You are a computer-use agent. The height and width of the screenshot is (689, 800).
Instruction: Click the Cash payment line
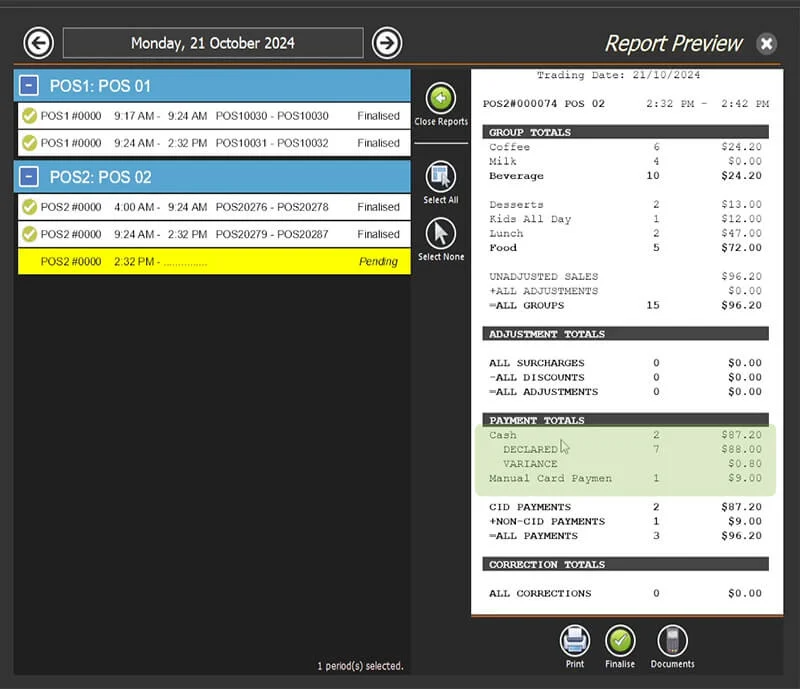point(626,435)
